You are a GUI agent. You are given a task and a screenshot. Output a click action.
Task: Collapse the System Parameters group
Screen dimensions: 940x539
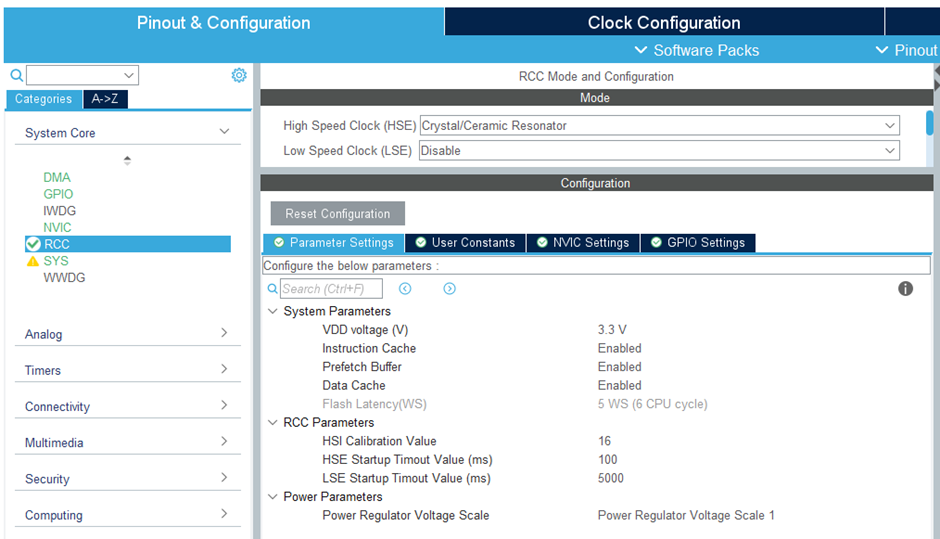pos(273,311)
